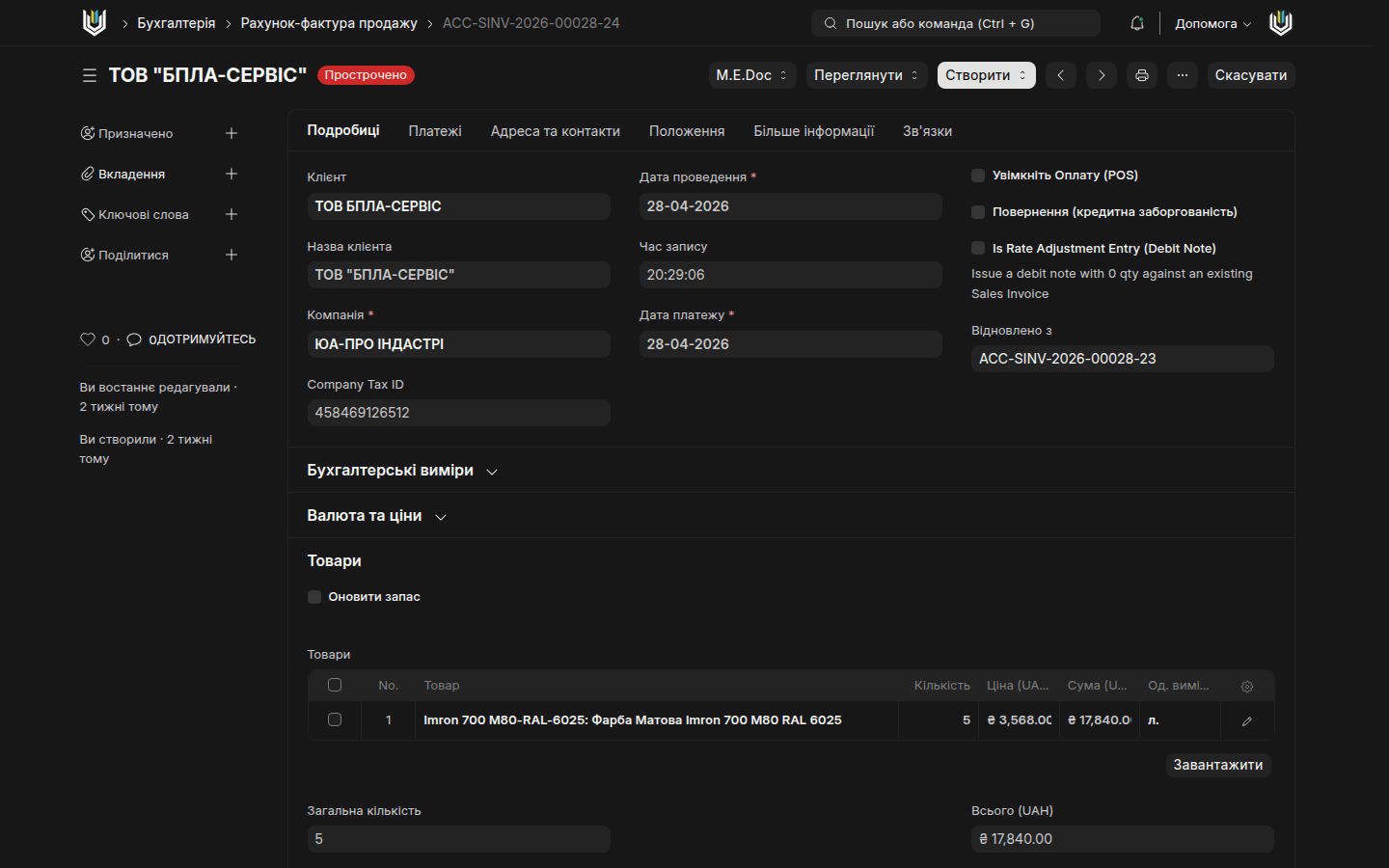
Task: Toggle Is Rate Adjustment Entry checkbox
Action: click(978, 249)
